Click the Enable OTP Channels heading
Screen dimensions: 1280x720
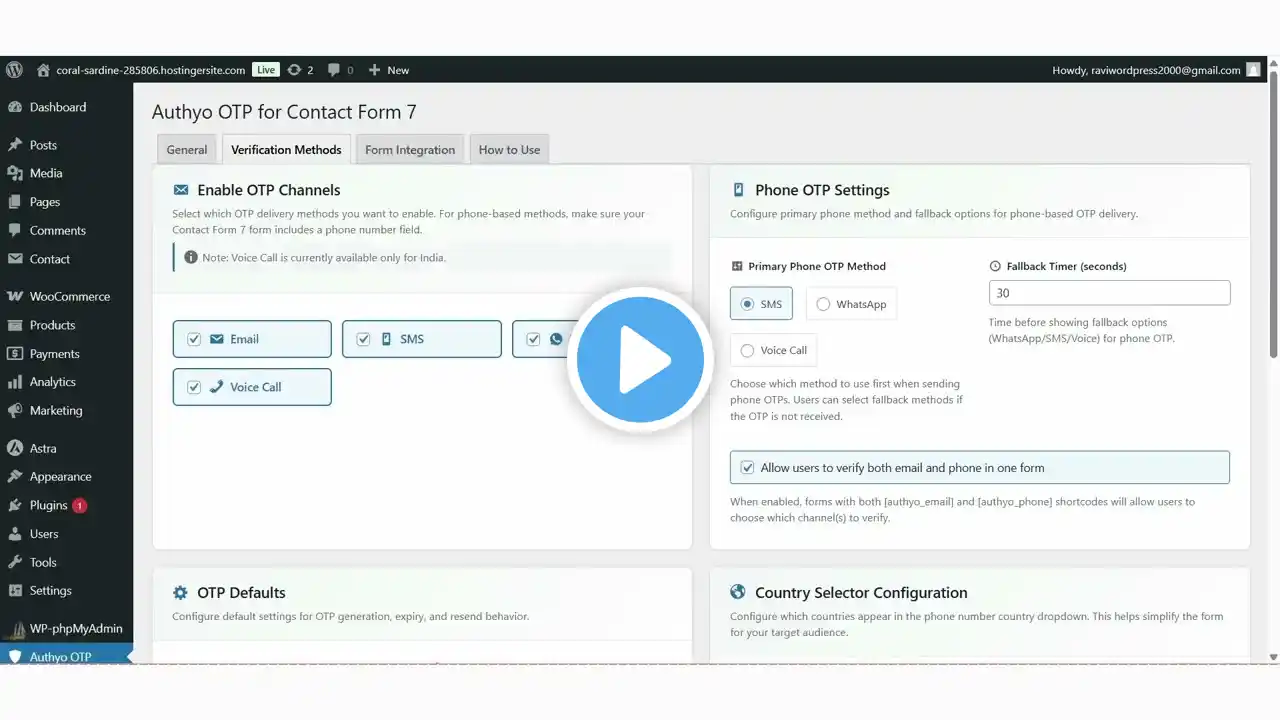269,190
